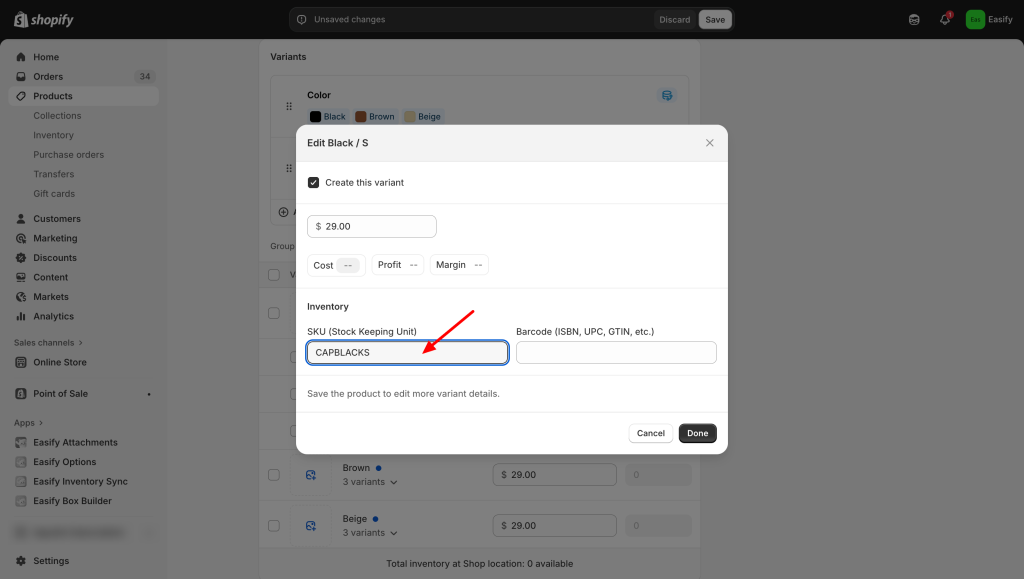Image resolution: width=1024 pixels, height=579 pixels.
Task: Go to Analytics in the sidebar
Action: pyautogui.click(x=53, y=316)
